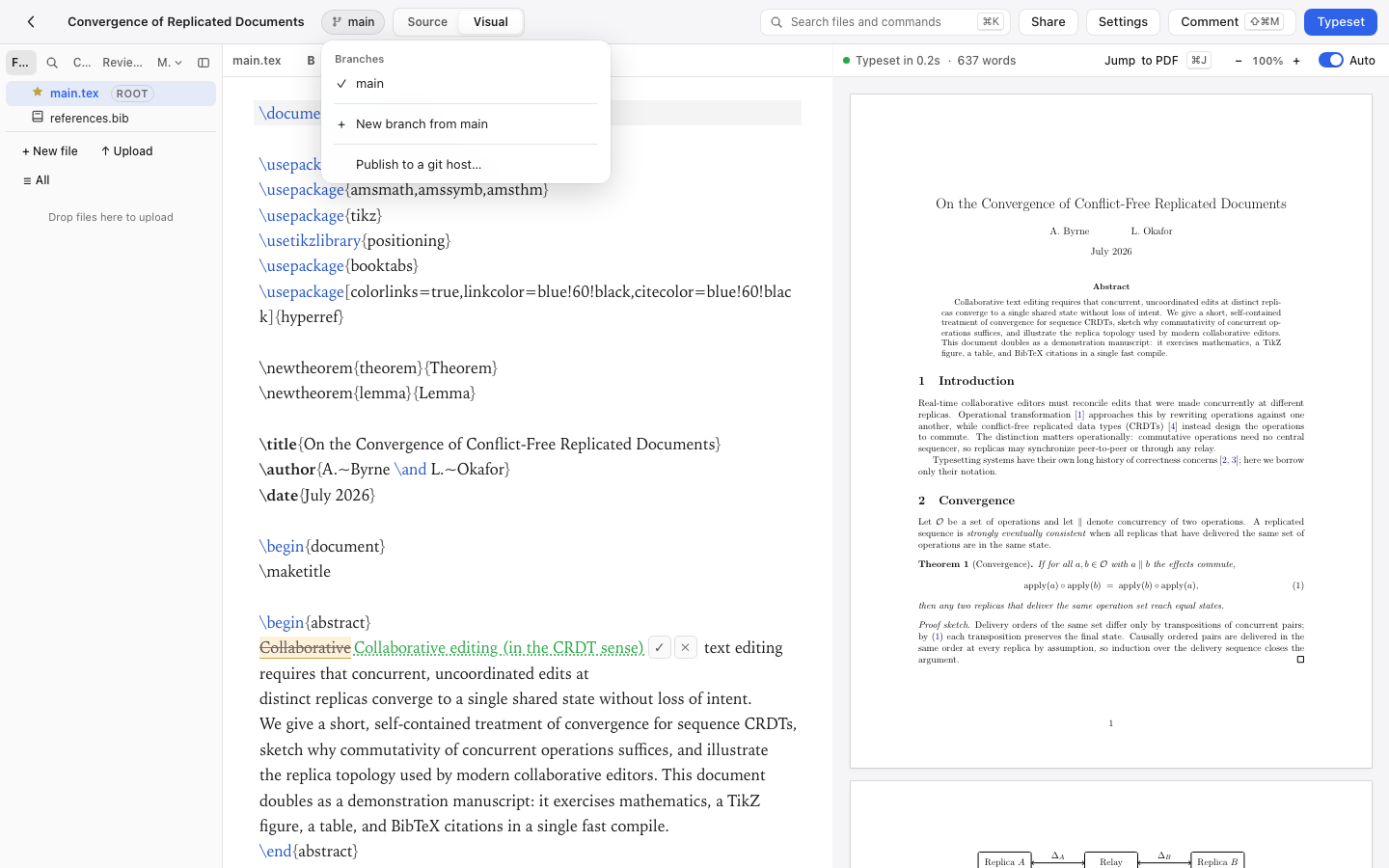This screenshot has height=868, width=1389.
Task: Click the ROOT badge on main.tex
Action: coord(132,94)
